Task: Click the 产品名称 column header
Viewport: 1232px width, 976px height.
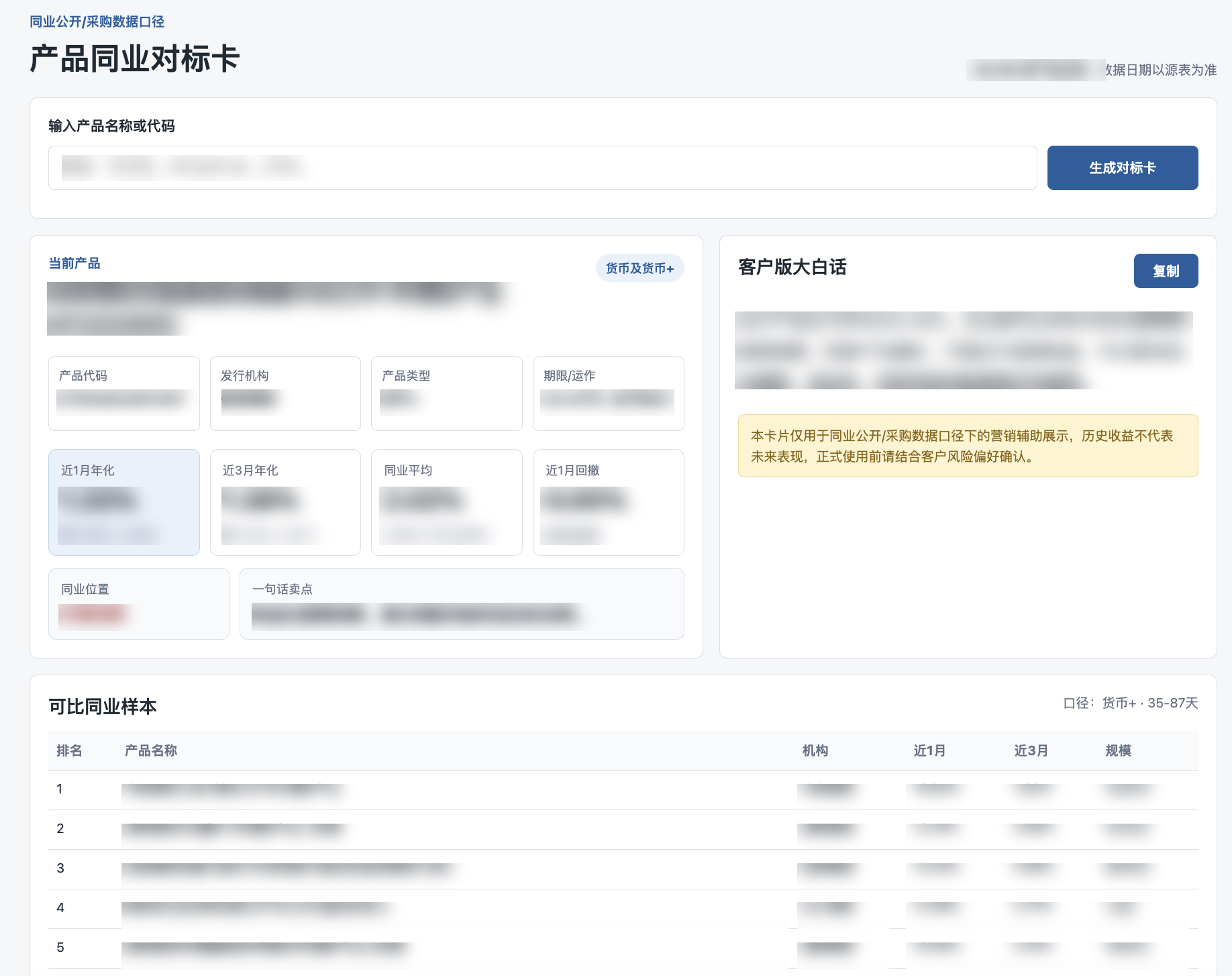Action: (151, 750)
